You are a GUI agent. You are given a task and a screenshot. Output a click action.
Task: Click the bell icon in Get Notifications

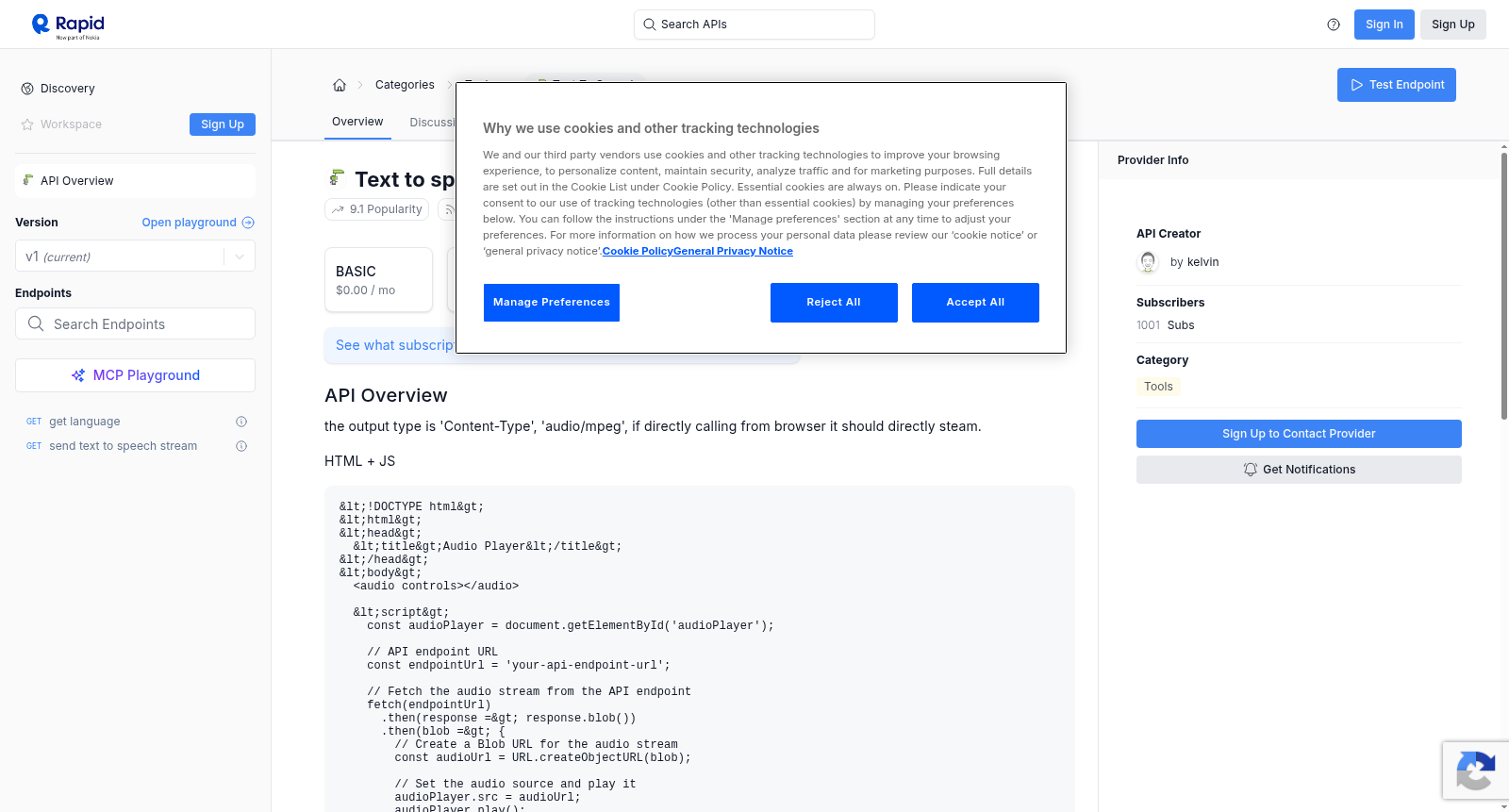[1251, 470]
